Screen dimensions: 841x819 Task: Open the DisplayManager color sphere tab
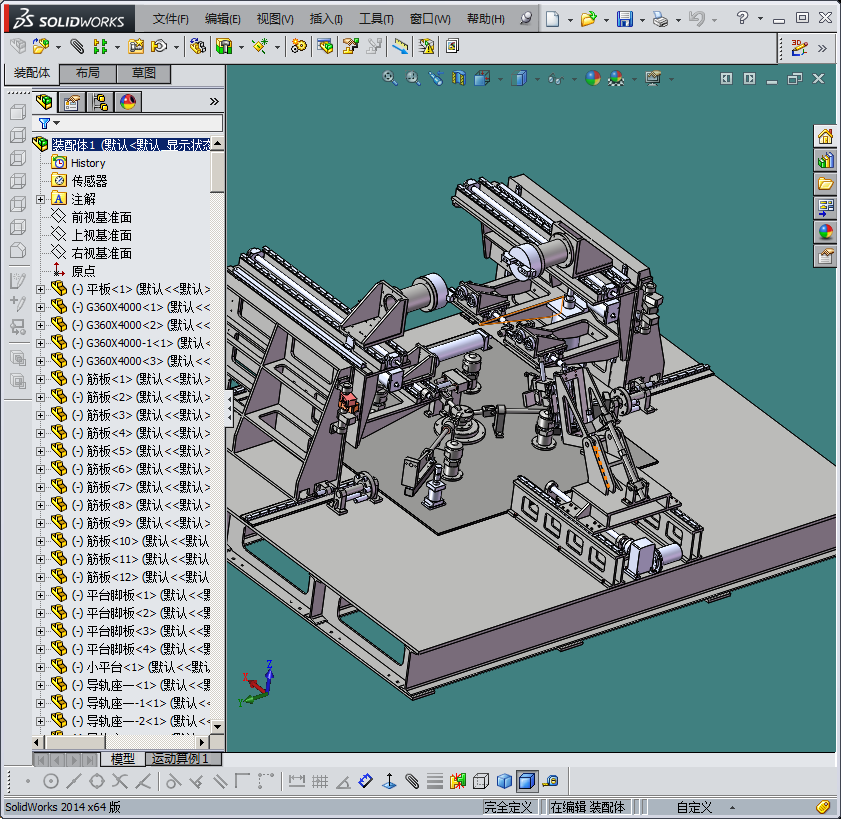point(128,102)
